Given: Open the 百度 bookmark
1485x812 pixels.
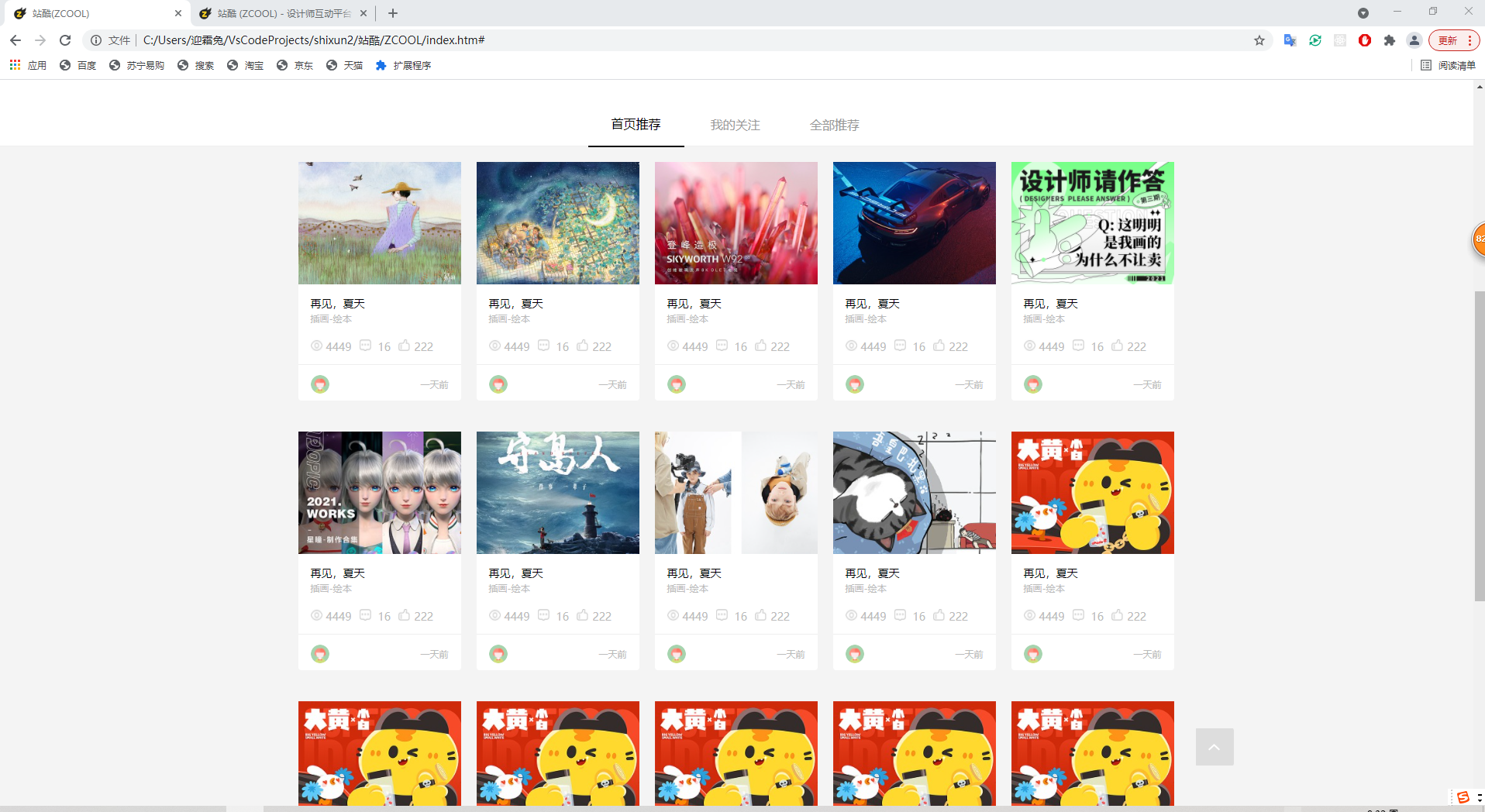Looking at the screenshot, I should click(x=78, y=65).
